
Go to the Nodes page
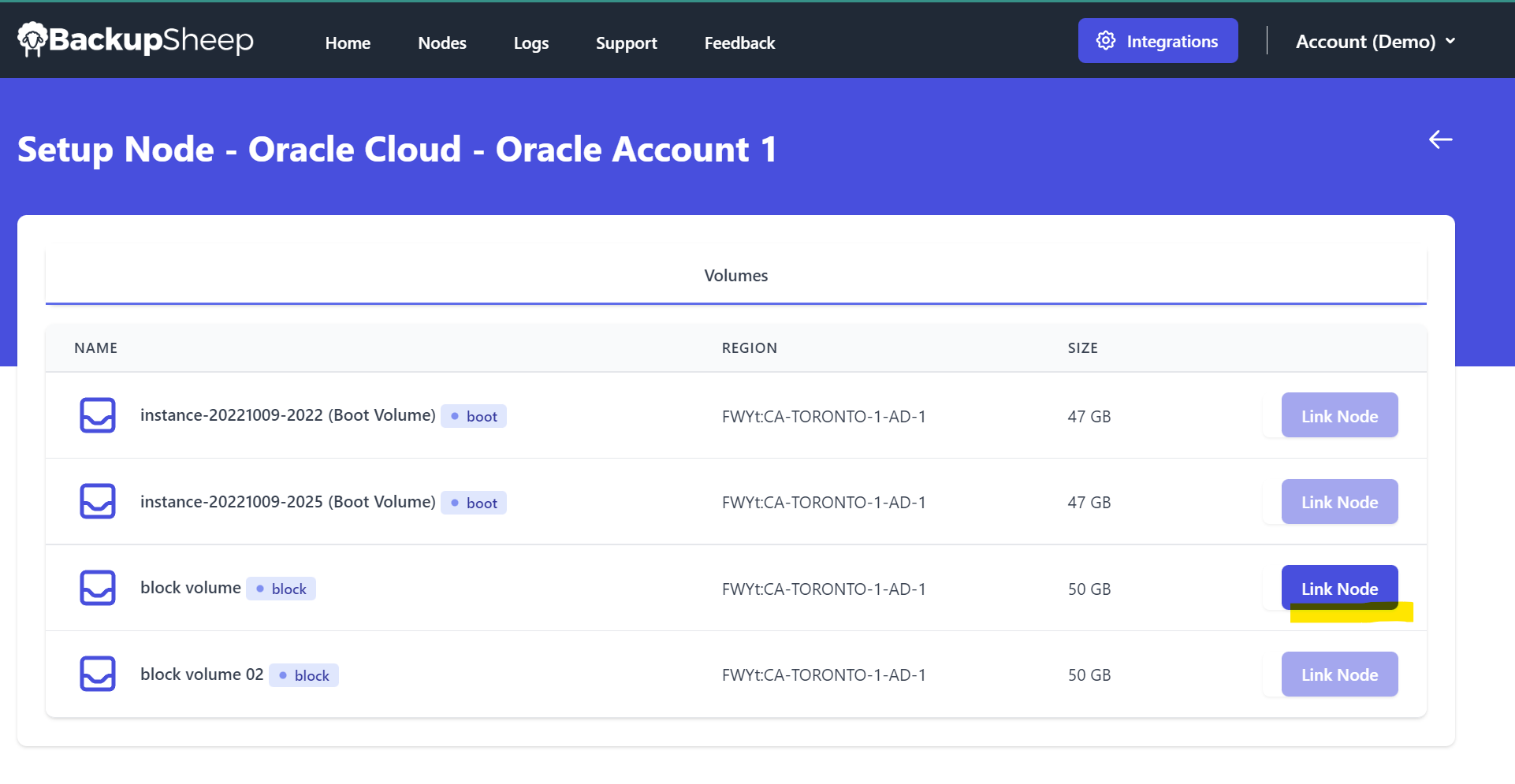coord(442,43)
